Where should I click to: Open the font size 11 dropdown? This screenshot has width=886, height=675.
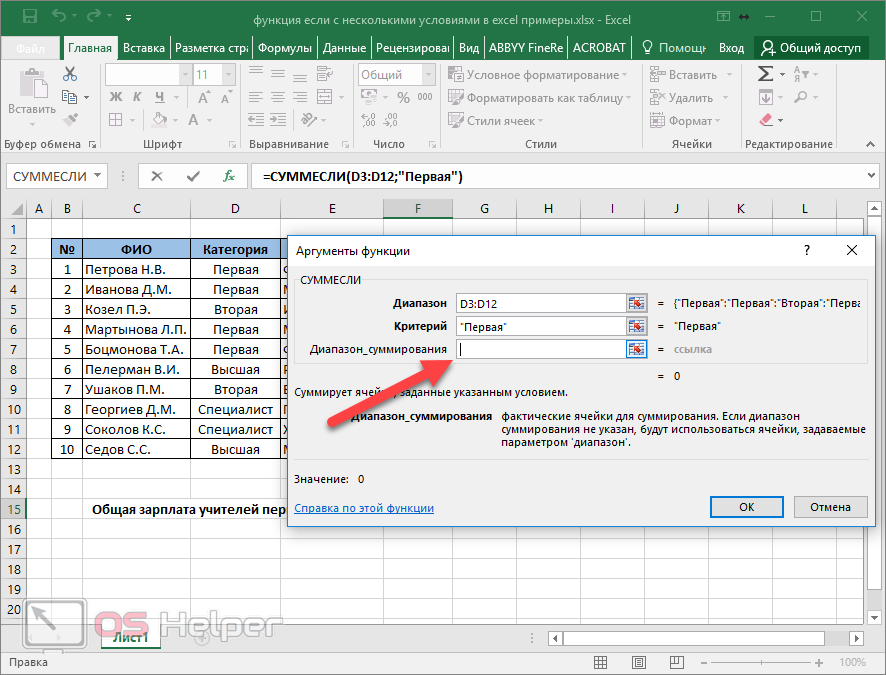coord(228,75)
